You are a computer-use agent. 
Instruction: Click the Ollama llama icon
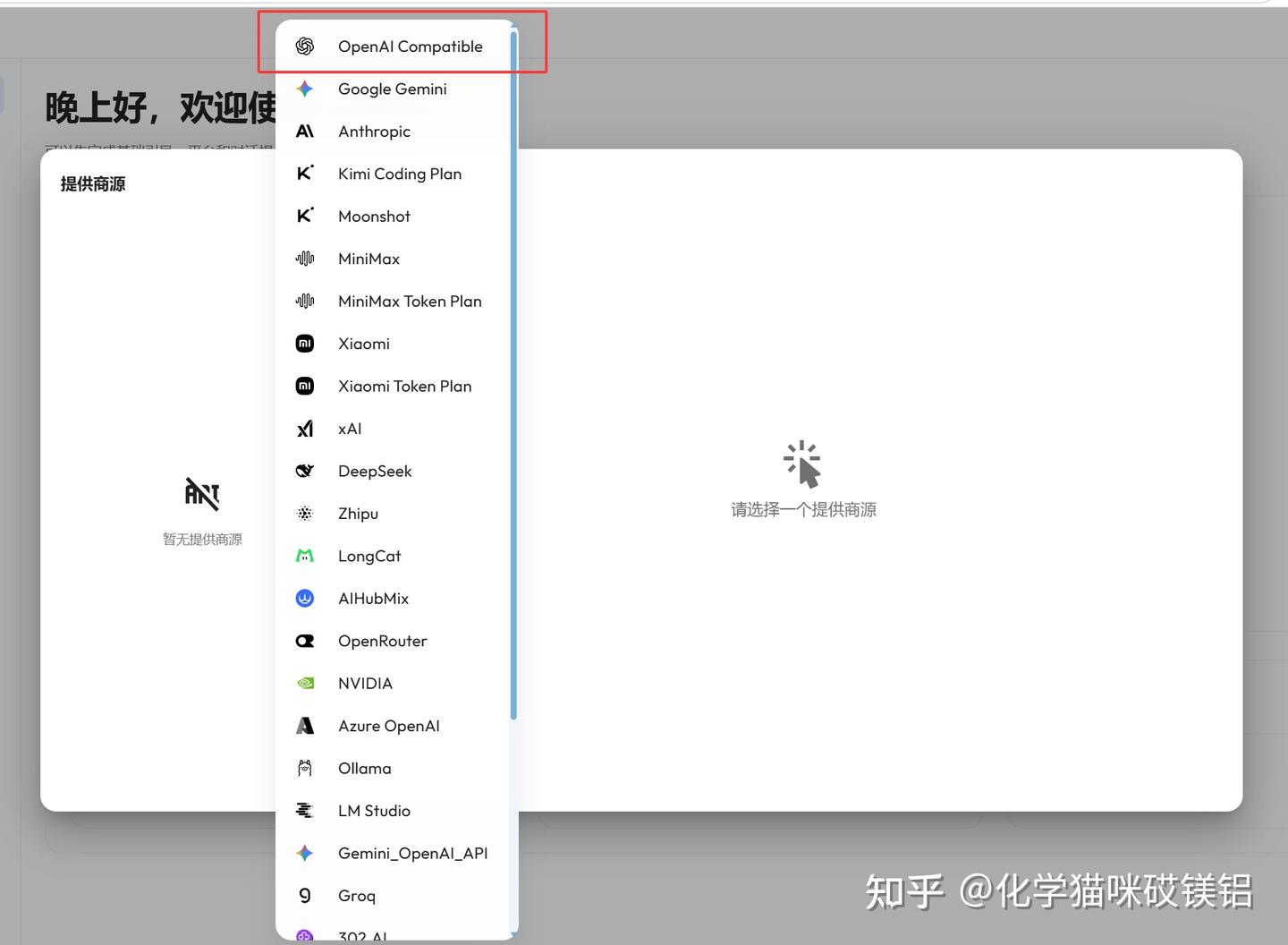coord(305,769)
